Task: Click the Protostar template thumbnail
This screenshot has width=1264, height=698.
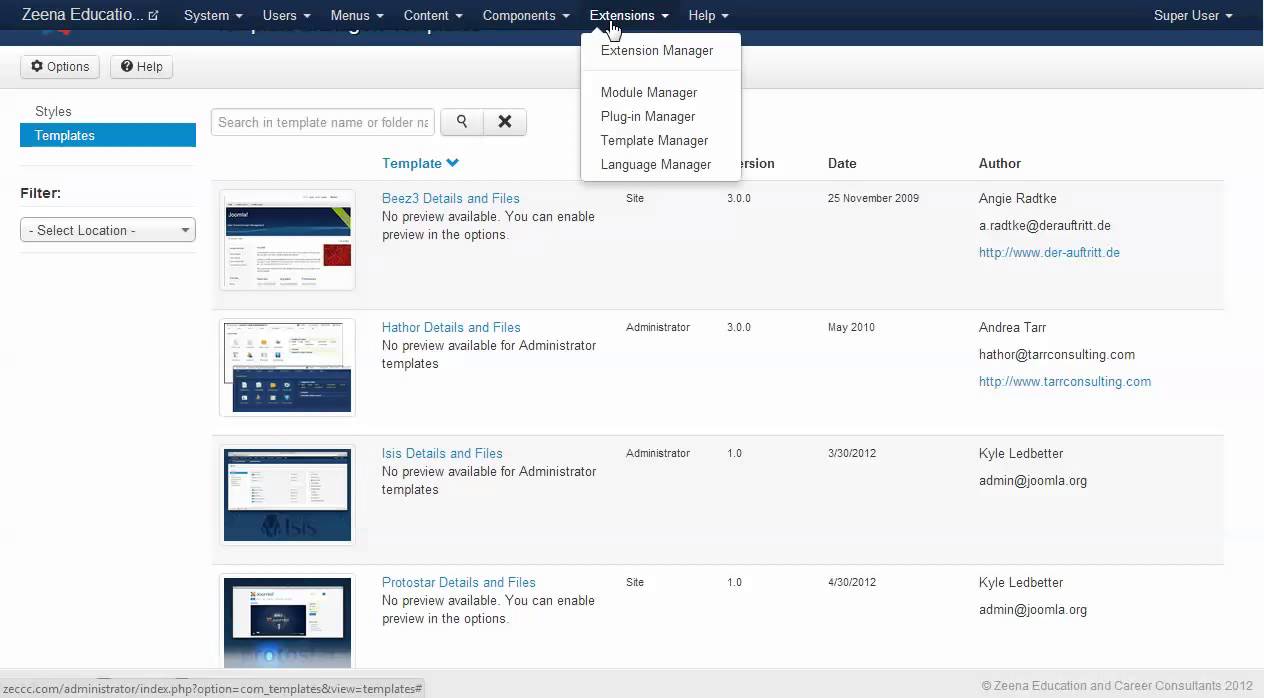Action: 287,621
